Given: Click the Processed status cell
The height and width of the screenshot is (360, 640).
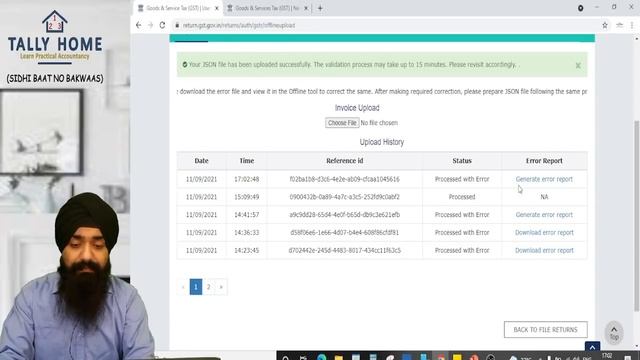Looking at the screenshot, I should pos(462,197).
